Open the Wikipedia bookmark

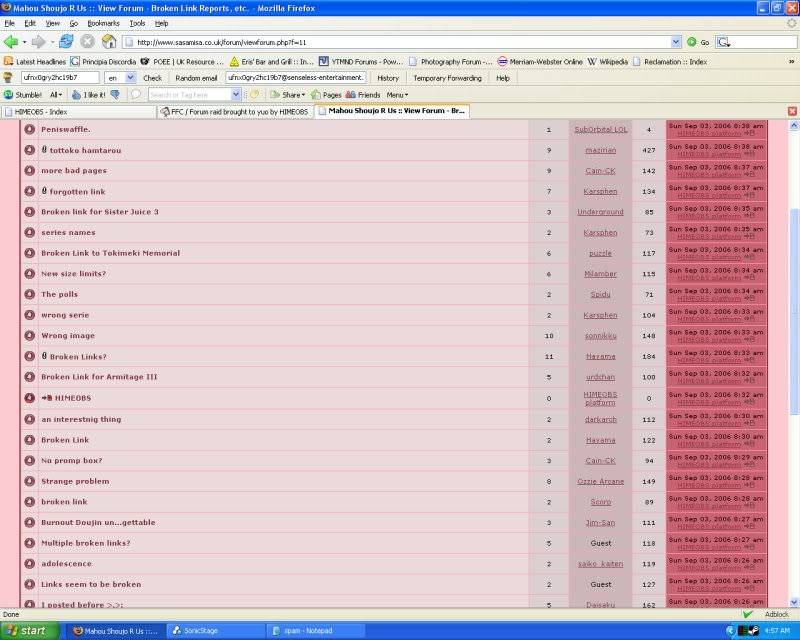click(x=607, y=62)
